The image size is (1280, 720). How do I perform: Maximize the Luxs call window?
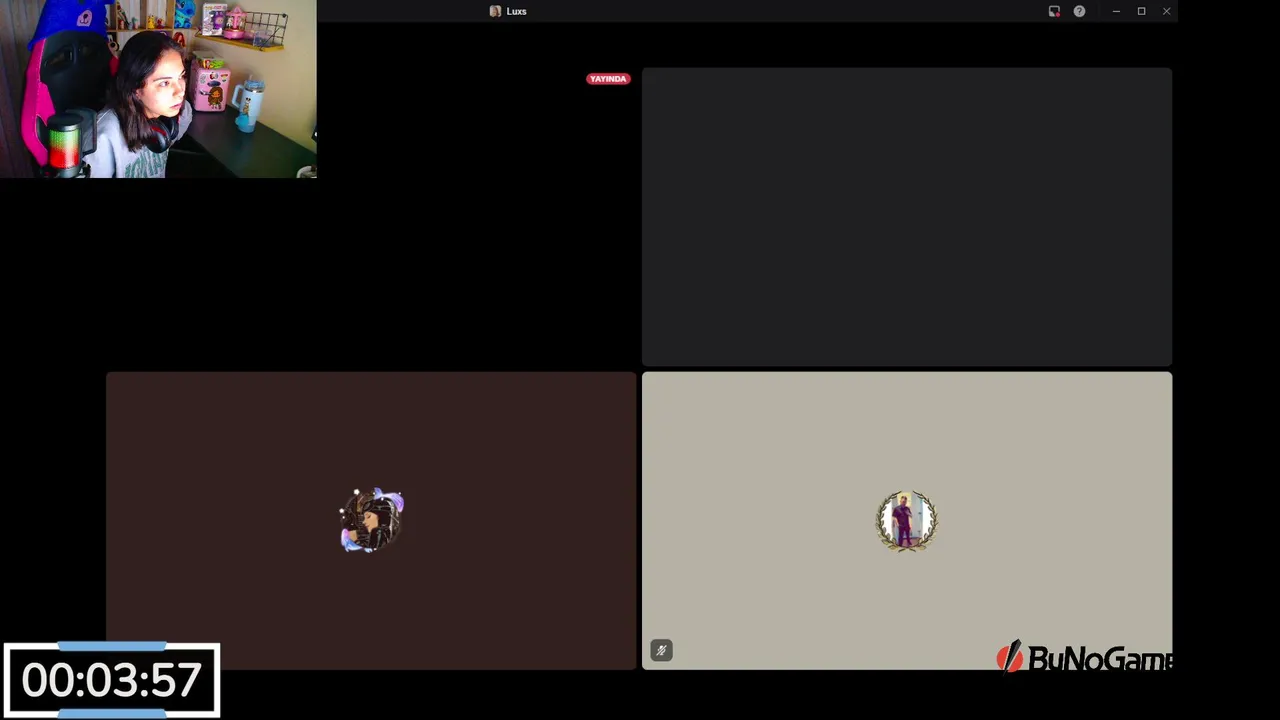coord(1141,11)
